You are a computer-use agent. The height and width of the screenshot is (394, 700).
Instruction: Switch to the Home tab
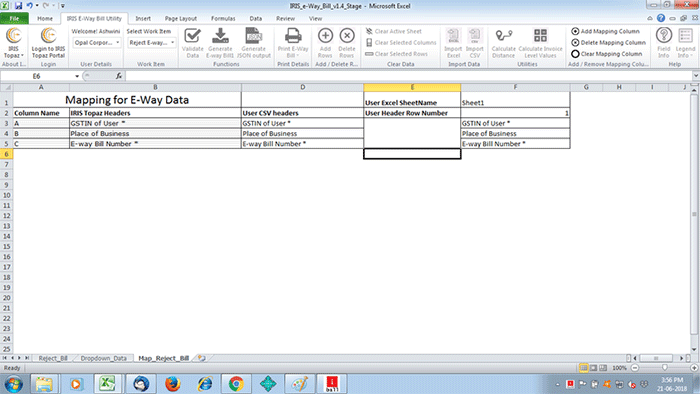[x=45, y=18]
